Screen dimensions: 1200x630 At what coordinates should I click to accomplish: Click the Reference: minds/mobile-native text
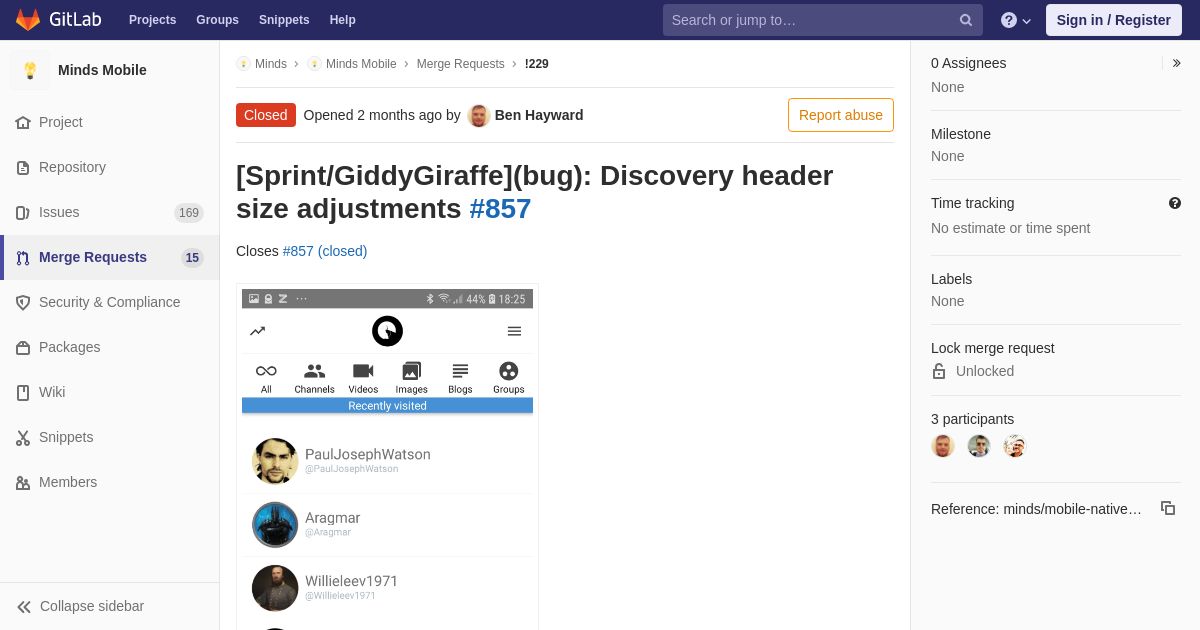1036,509
